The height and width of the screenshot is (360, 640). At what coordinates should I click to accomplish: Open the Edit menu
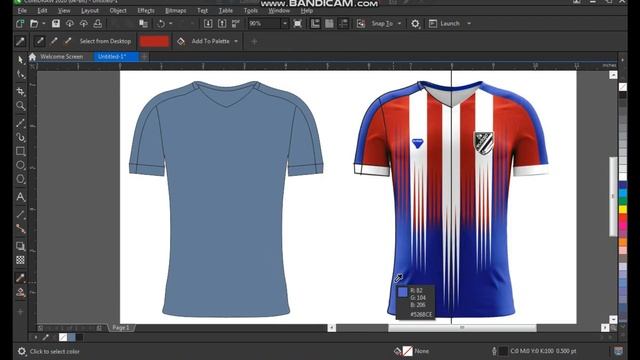click(x=42, y=11)
